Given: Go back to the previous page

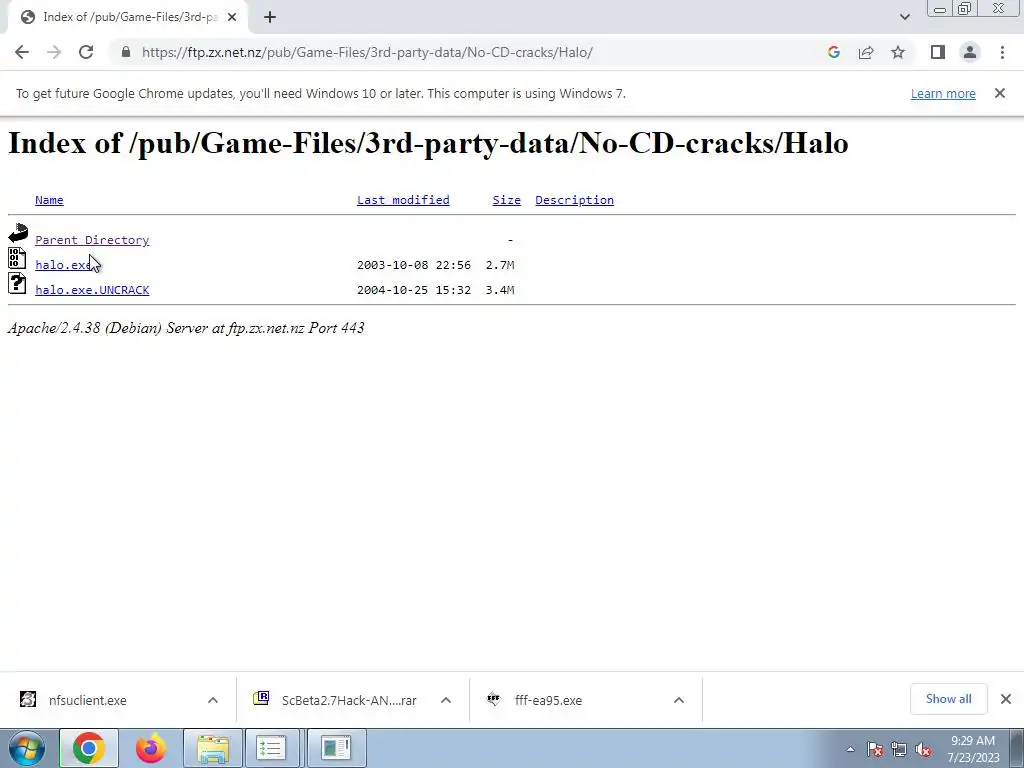Looking at the screenshot, I should point(22,52).
